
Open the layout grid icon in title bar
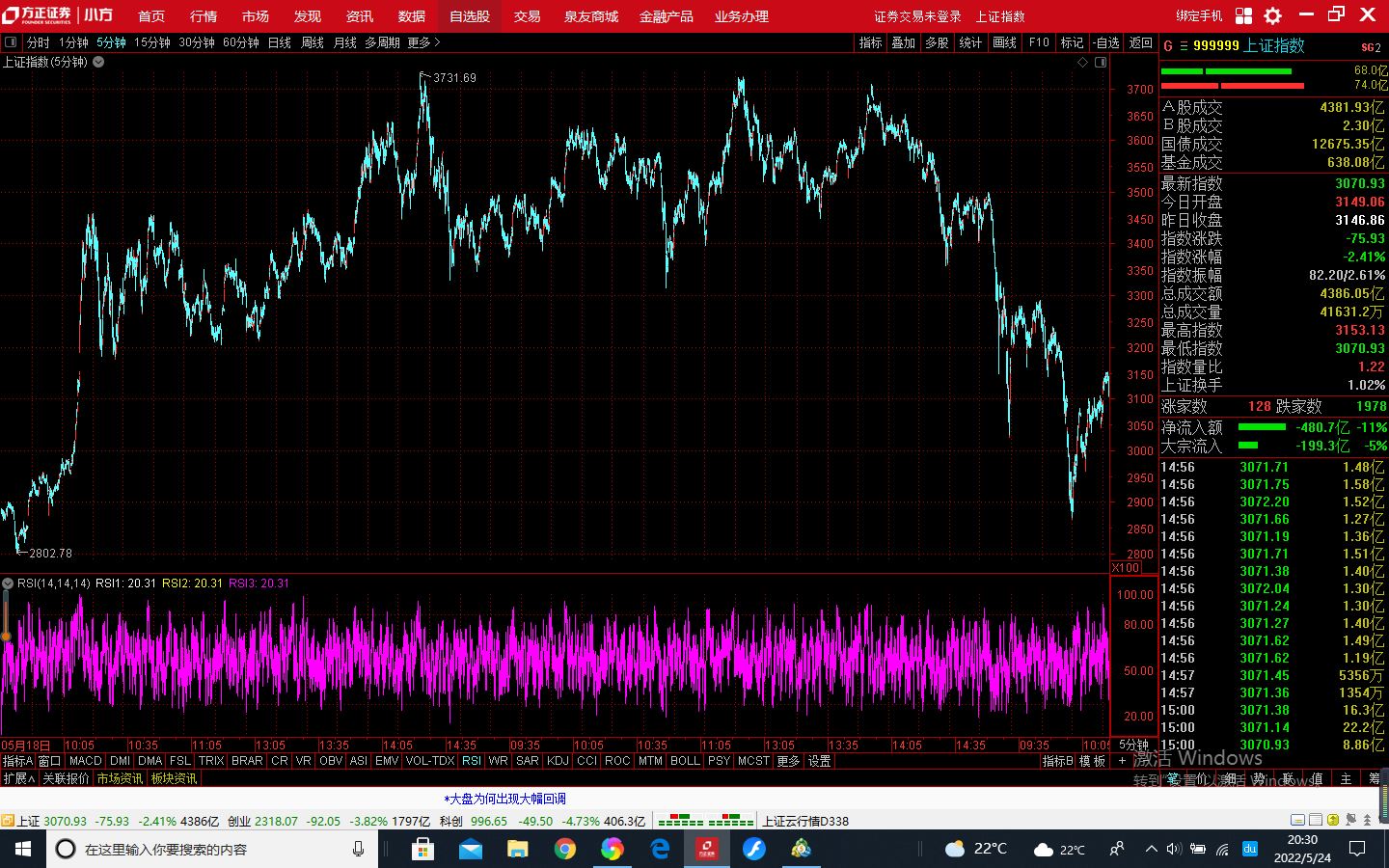1243,15
